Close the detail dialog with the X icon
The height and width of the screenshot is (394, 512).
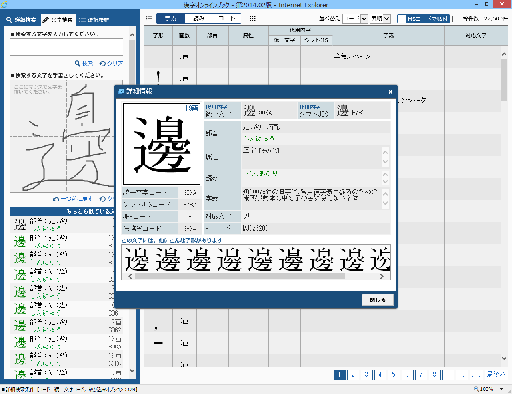pos(390,92)
